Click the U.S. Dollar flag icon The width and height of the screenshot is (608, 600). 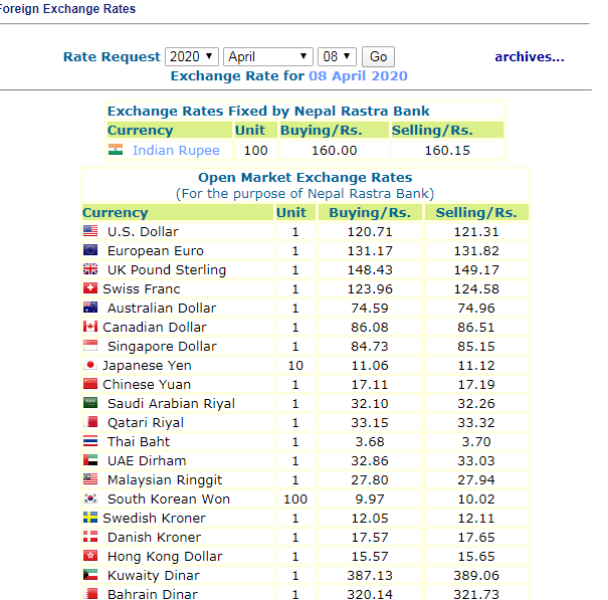click(x=90, y=232)
